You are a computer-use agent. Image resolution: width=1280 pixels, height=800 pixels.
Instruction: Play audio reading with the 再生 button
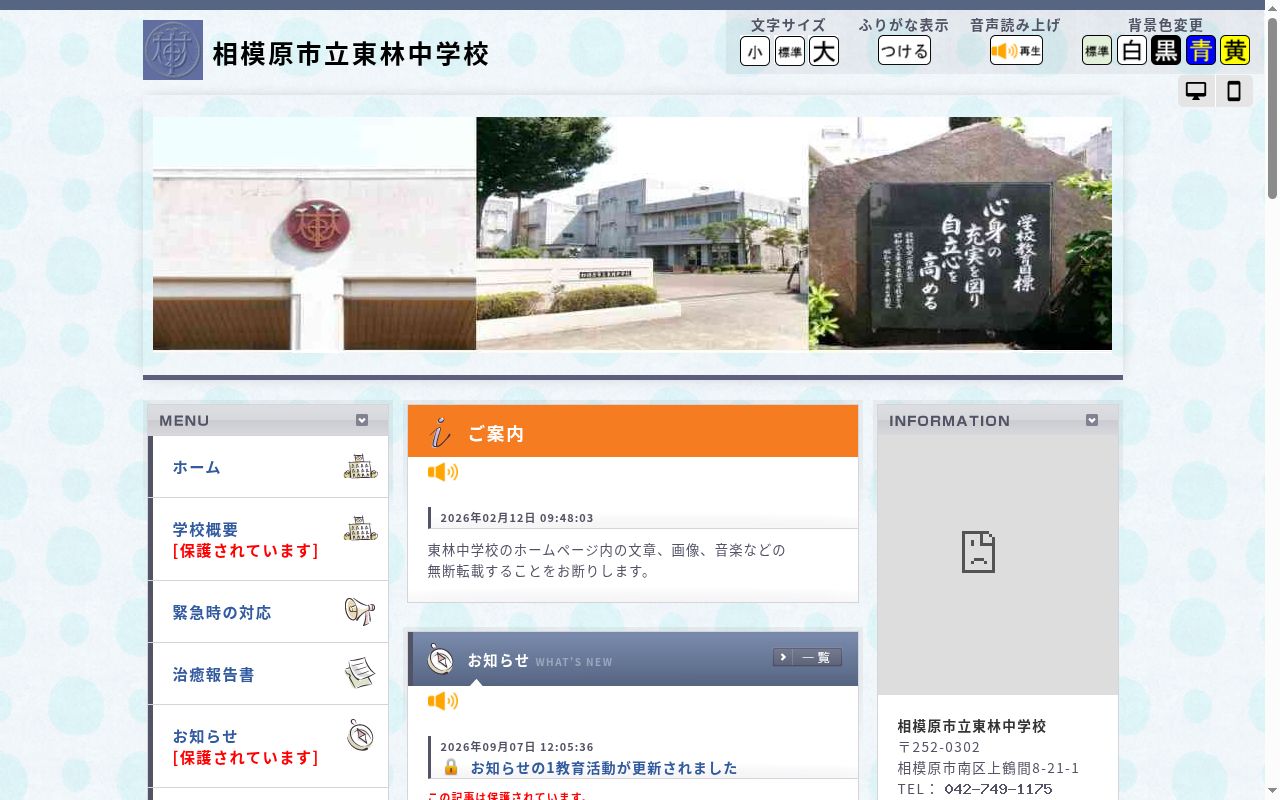(x=1016, y=51)
